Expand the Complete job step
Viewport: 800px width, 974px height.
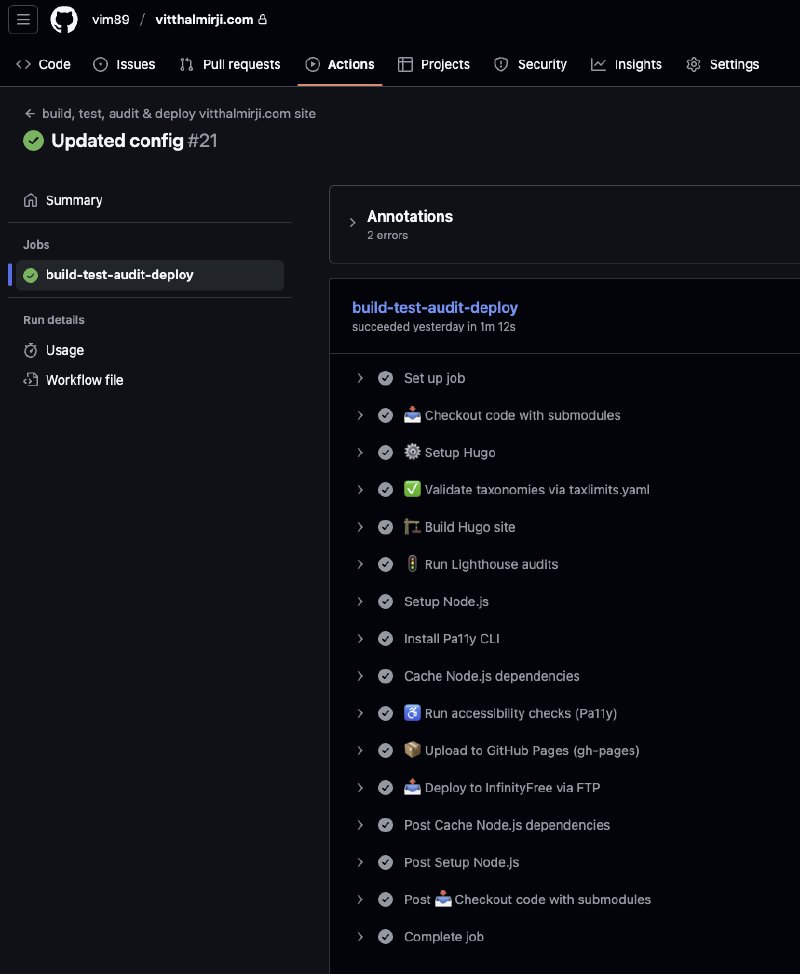(360, 937)
